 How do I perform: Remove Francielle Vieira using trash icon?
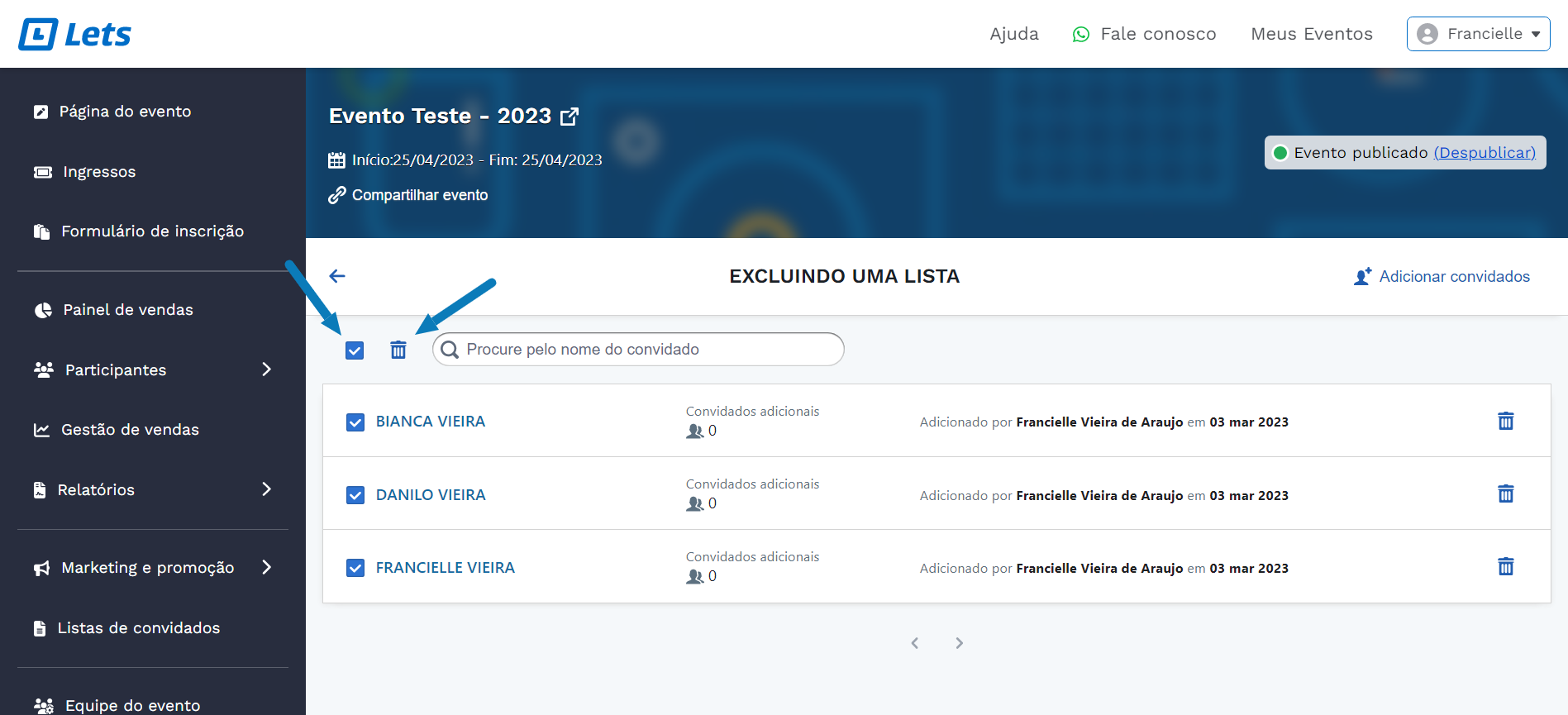[x=1505, y=567]
